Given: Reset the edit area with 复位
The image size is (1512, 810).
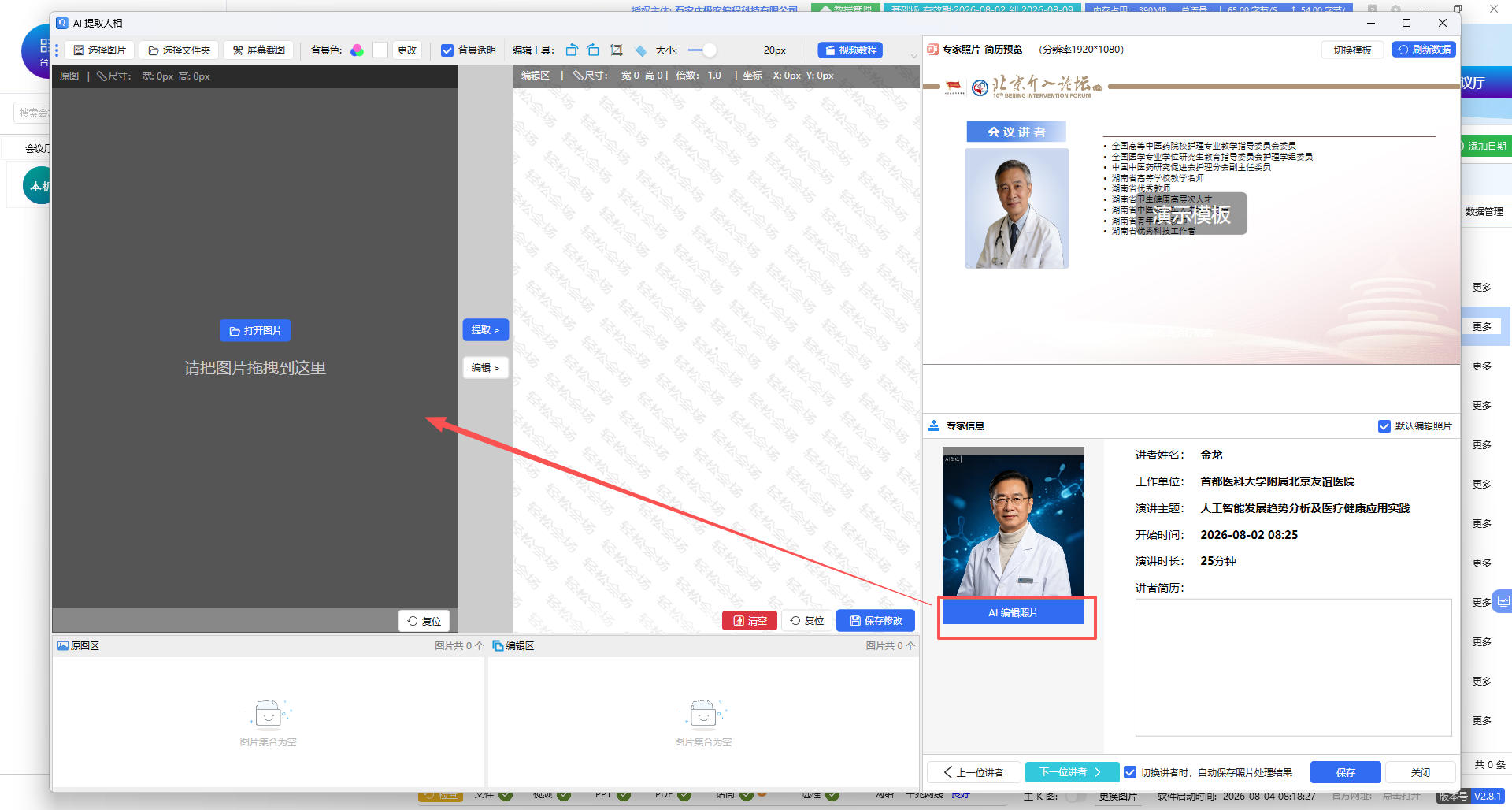Looking at the screenshot, I should click(x=807, y=621).
